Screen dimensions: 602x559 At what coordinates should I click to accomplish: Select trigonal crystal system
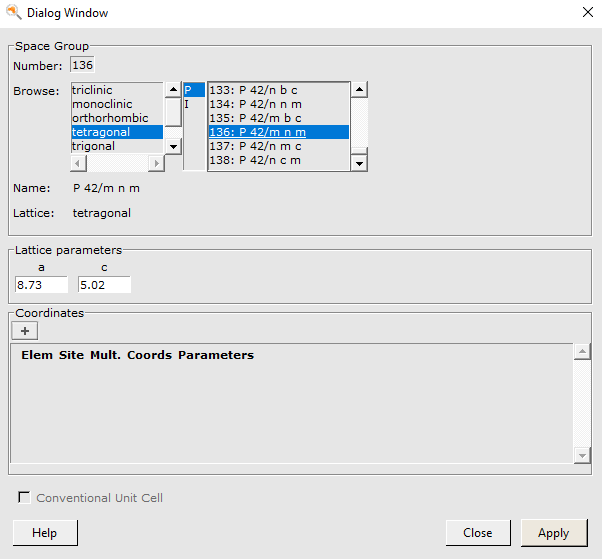115,146
